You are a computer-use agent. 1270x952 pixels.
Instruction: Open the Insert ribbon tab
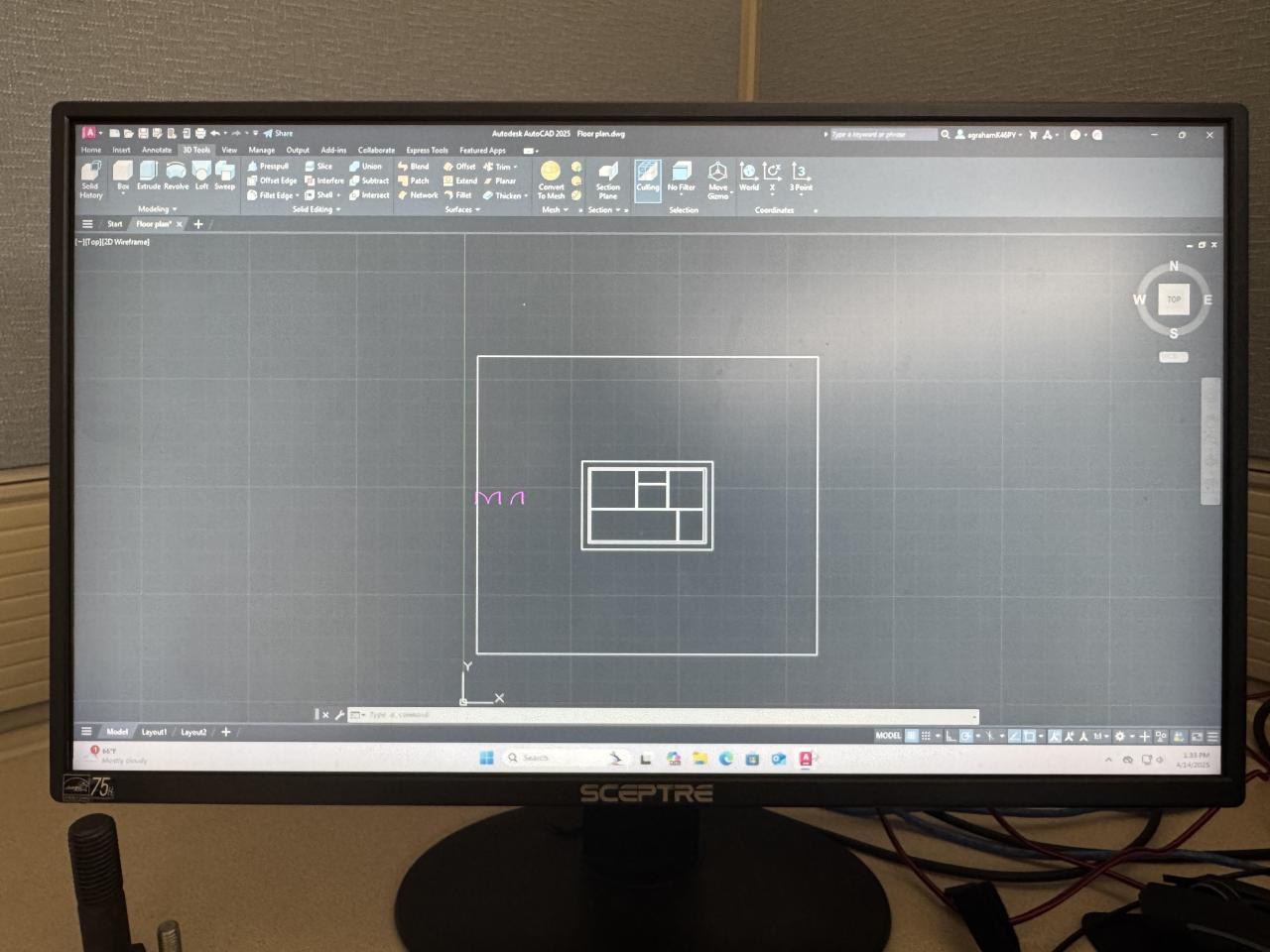click(x=121, y=150)
